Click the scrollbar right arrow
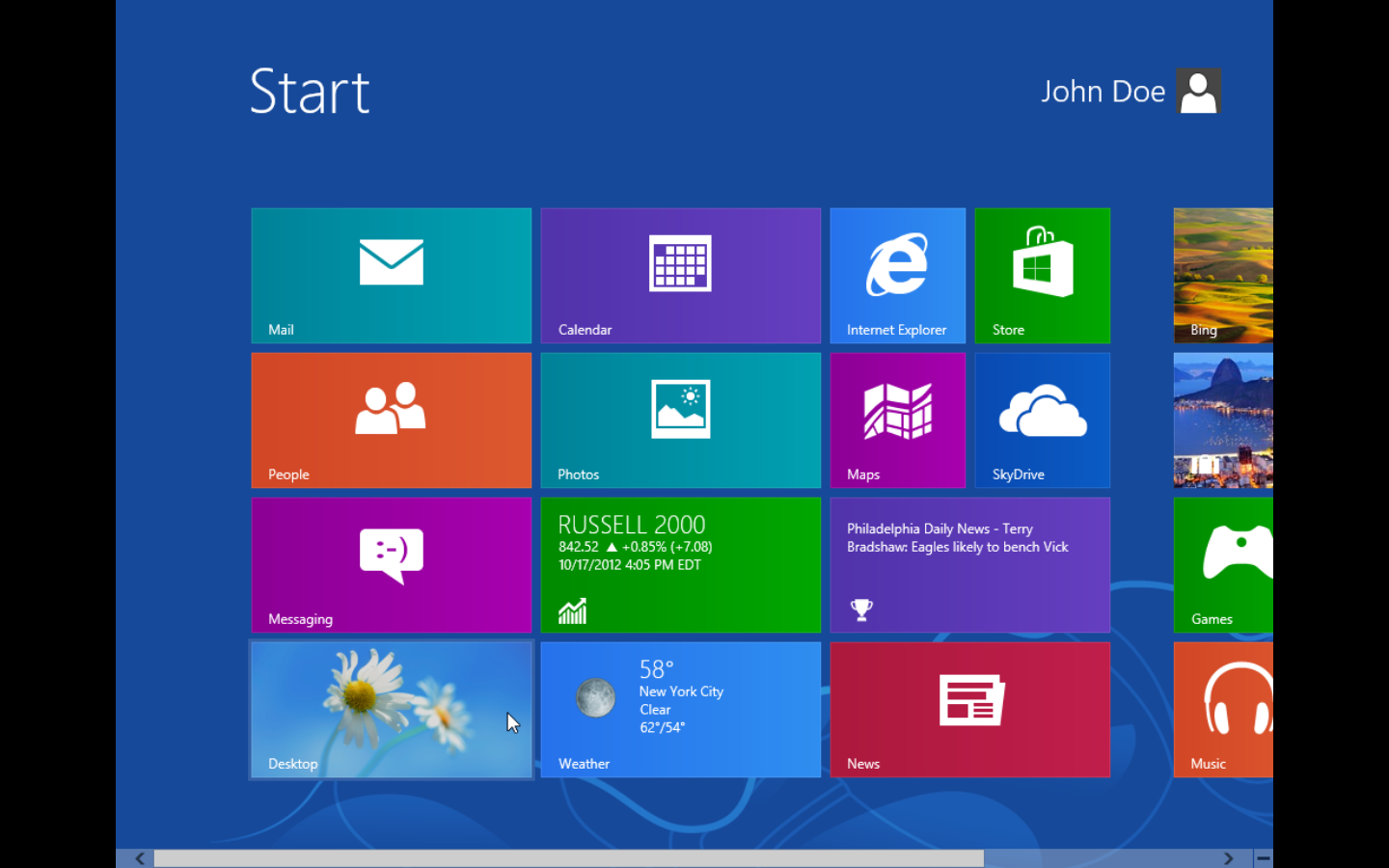 [1228, 858]
